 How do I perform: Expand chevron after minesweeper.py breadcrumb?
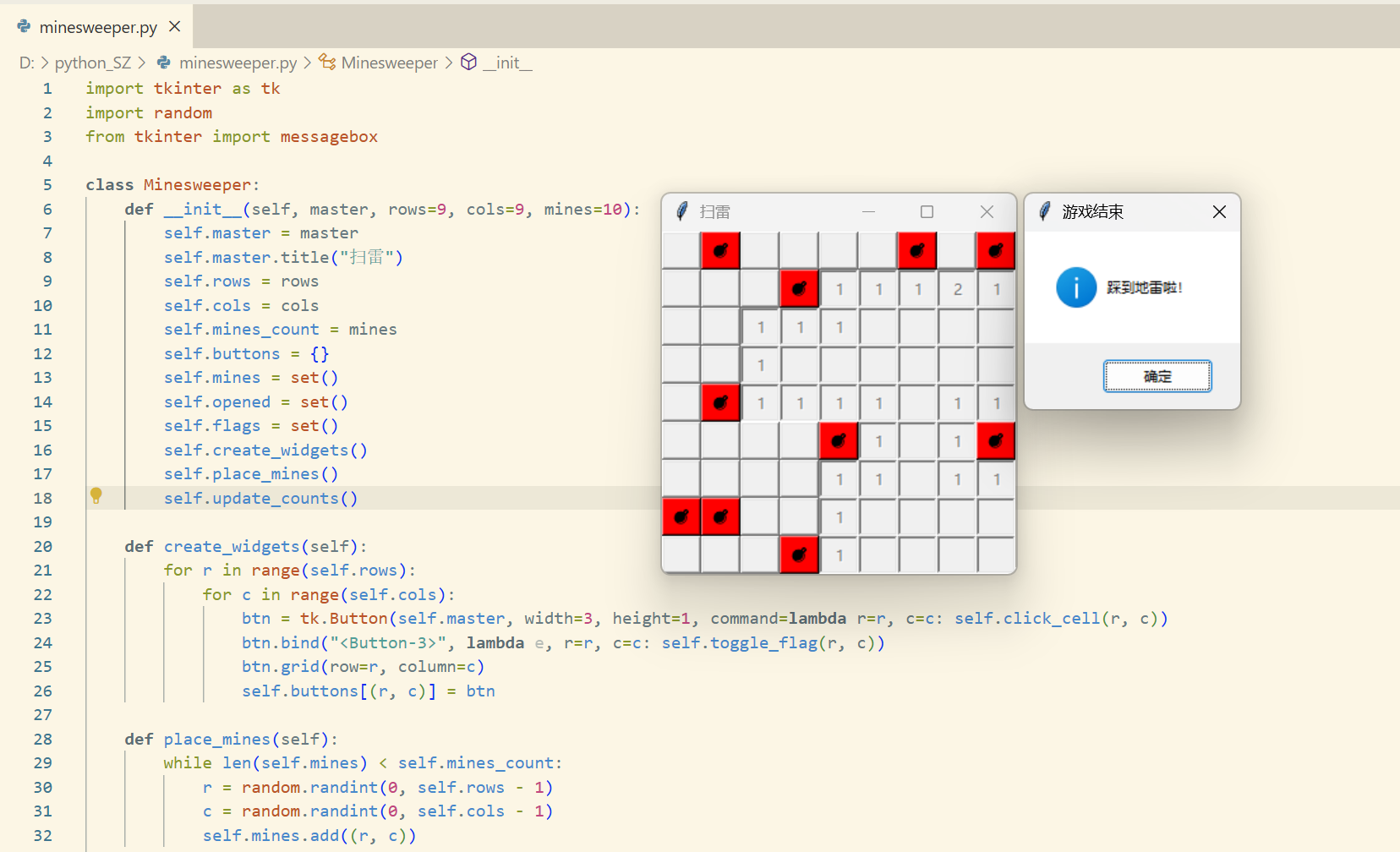tap(308, 63)
